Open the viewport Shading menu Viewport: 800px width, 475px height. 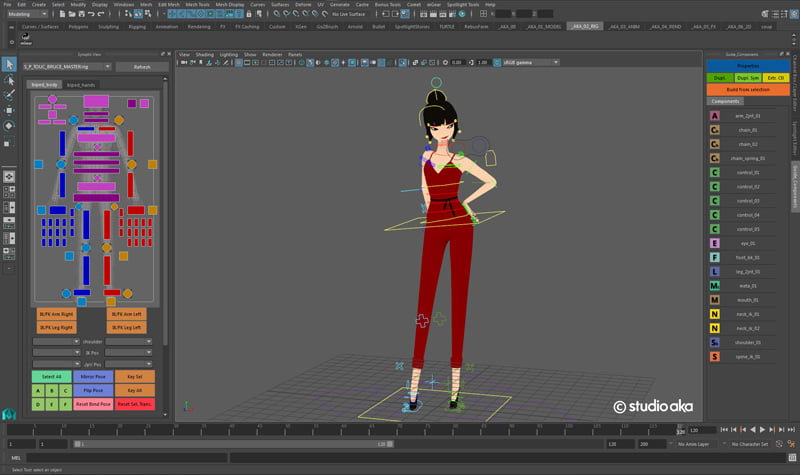(x=205, y=55)
